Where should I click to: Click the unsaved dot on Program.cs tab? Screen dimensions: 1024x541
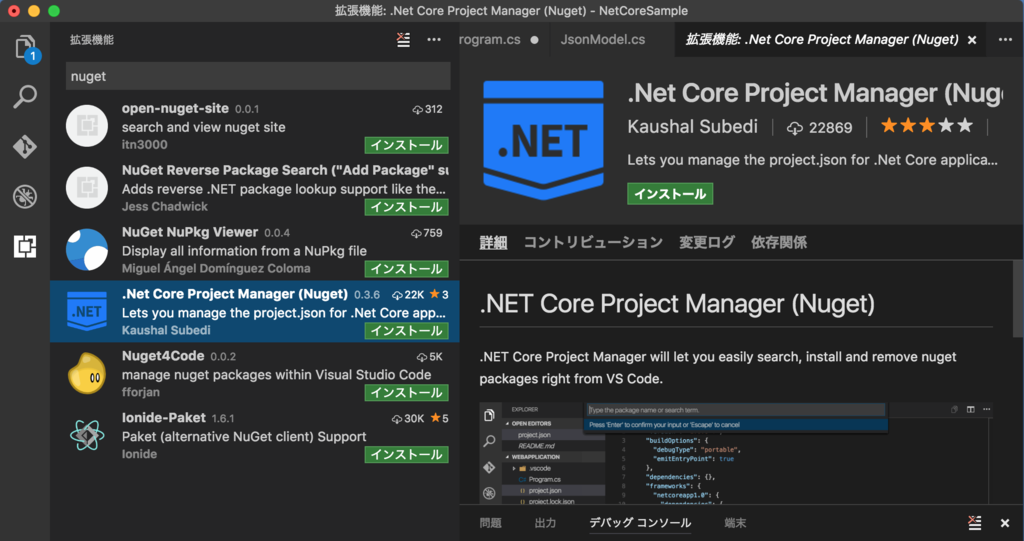(x=534, y=40)
